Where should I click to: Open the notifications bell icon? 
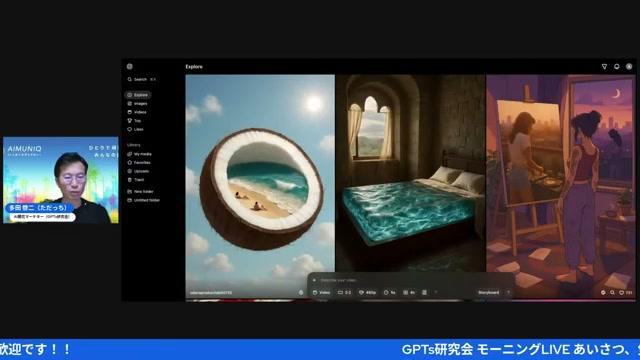[617, 67]
